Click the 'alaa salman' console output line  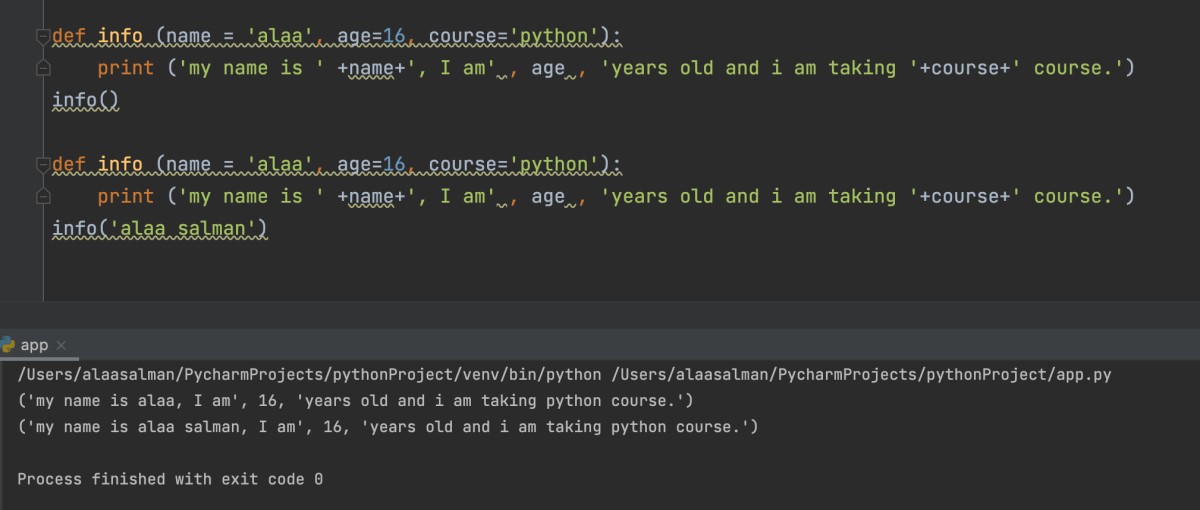tap(388, 427)
